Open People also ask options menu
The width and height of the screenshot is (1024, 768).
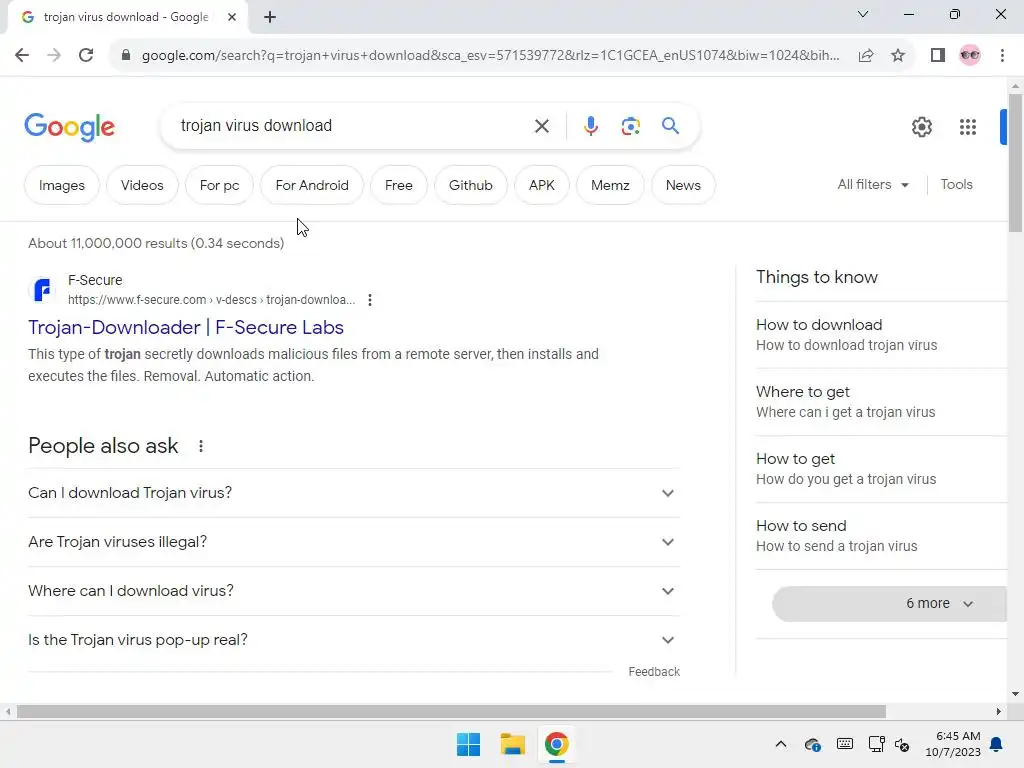pos(200,446)
